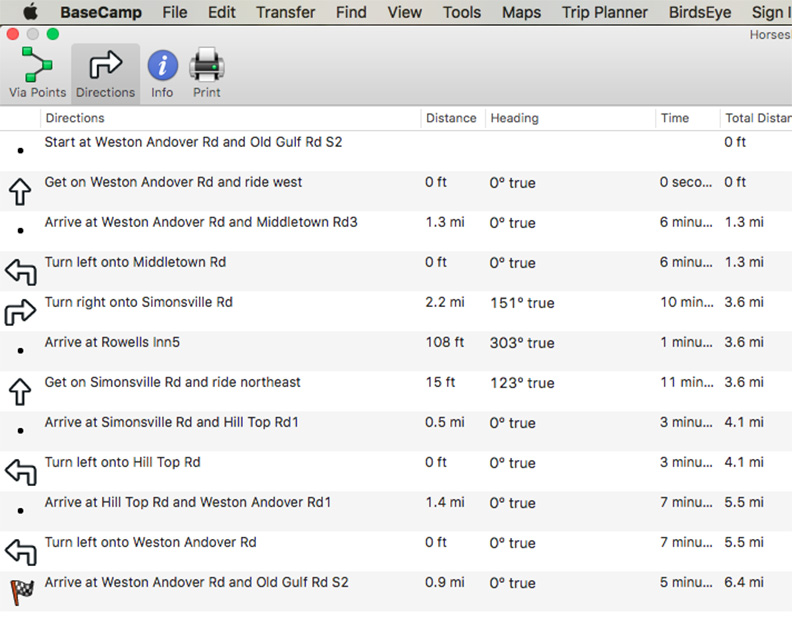The height and width of the screenshot is (617, 792).
Task: Open the Via Points view
Action: click(x=37, y=74)
